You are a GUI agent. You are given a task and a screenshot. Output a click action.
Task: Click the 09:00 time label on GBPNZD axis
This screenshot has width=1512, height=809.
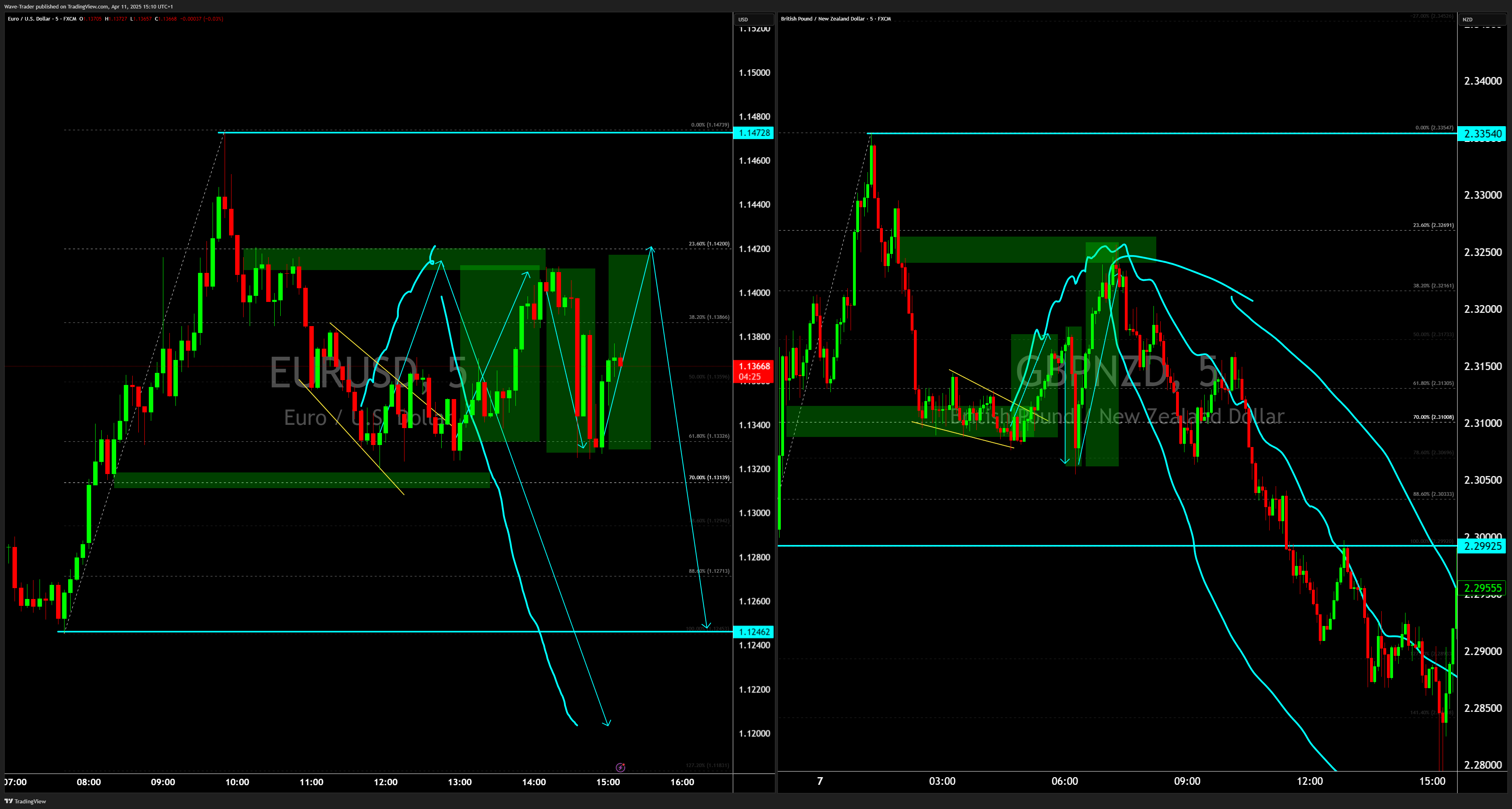pyautogui.click(x=1187, y=782)
